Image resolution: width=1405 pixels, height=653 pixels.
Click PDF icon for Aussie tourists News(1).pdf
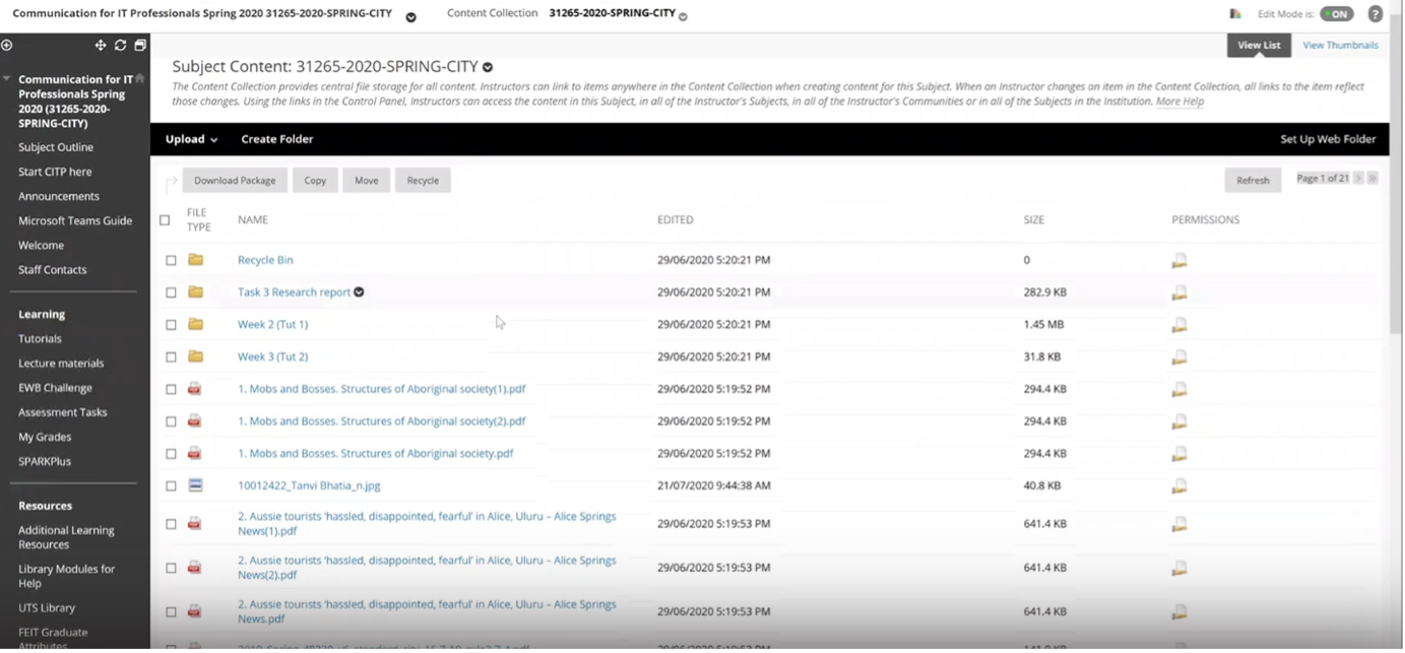point(195,523)
